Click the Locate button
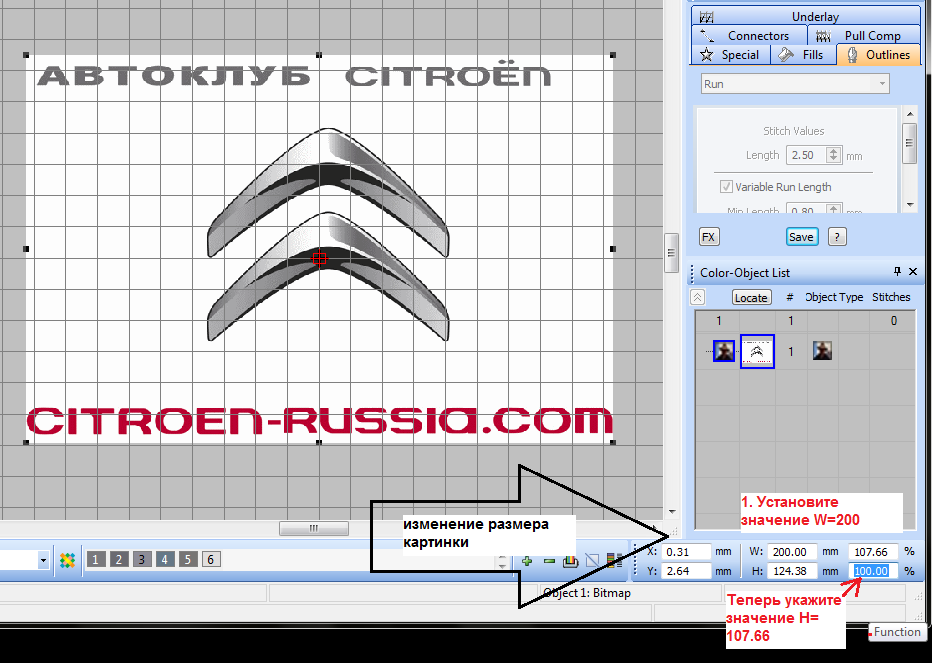 click(x=751, y=297)
